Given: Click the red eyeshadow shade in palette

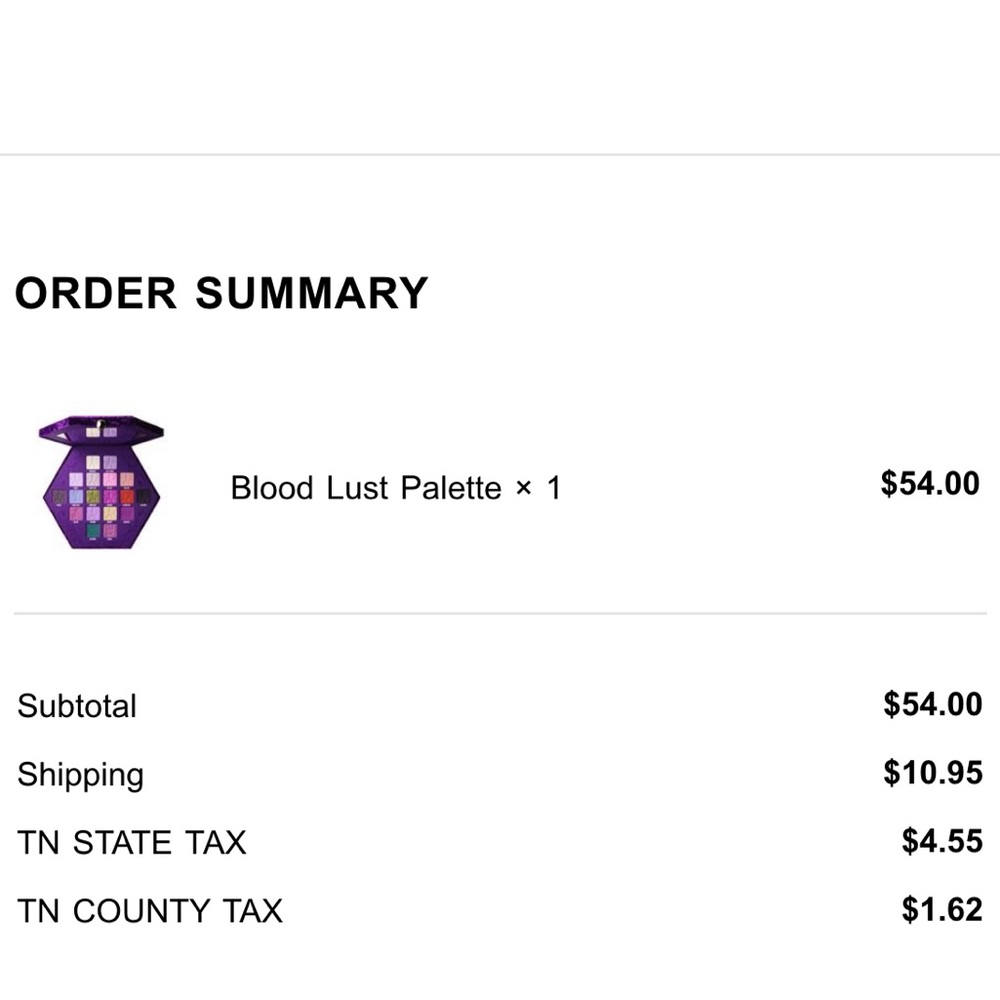Looking at the screenshot, I should 127,497.
